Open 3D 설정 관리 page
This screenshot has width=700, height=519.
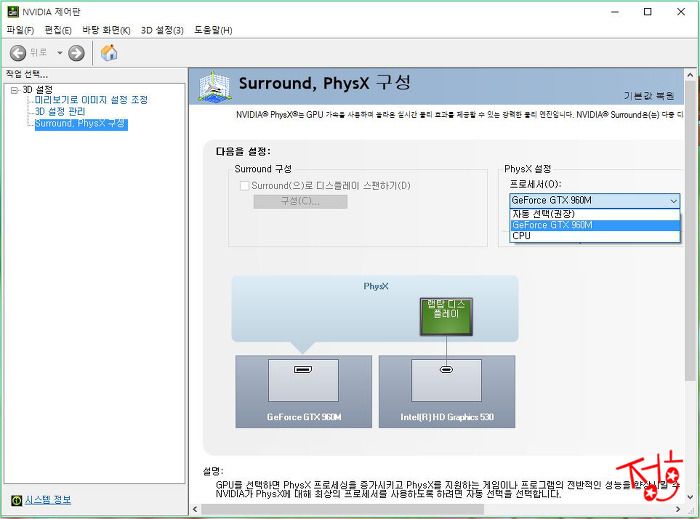[x=60, y=112]
